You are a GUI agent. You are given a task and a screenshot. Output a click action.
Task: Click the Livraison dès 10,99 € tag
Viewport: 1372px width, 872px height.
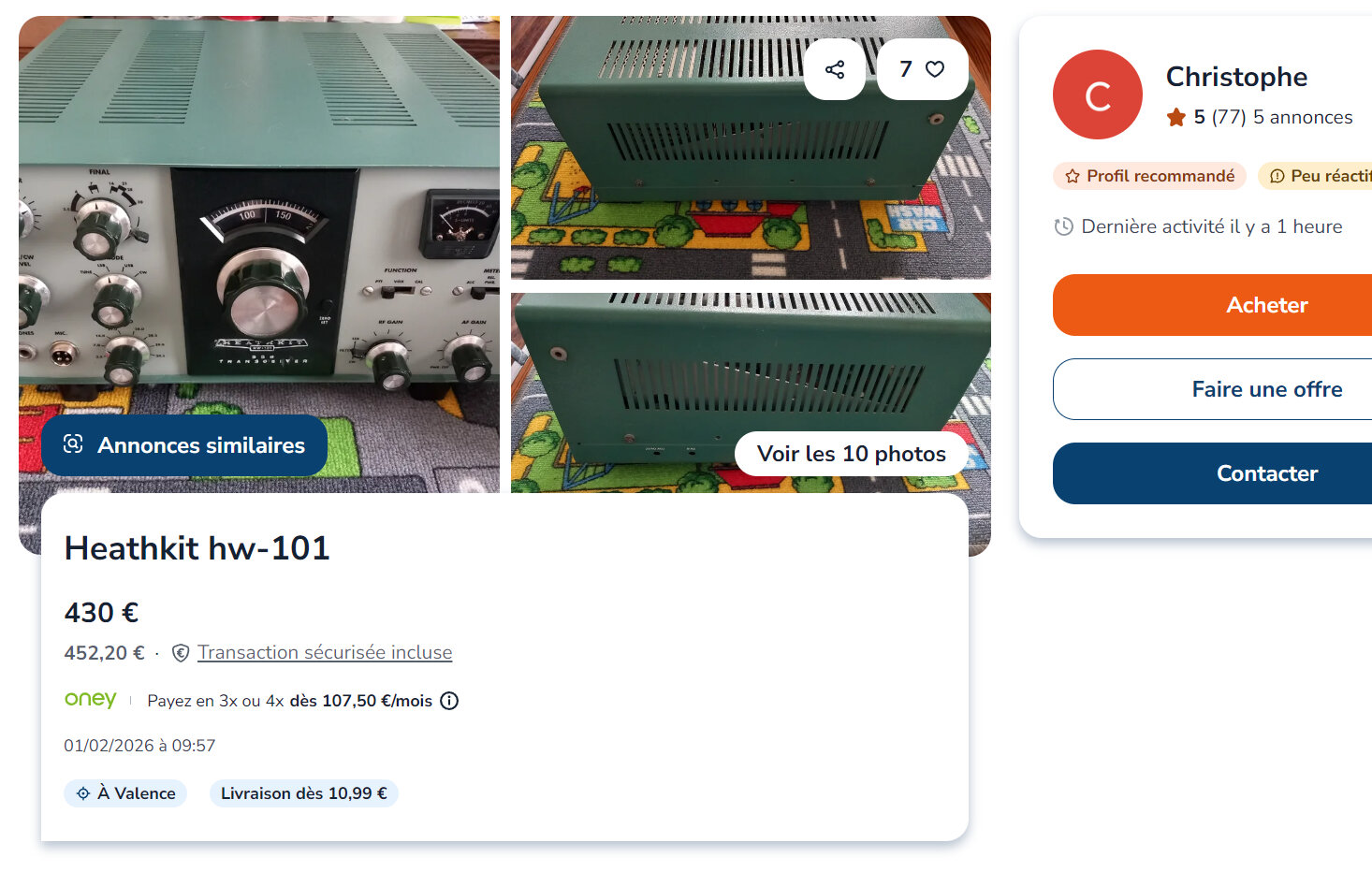coord(304,793)
